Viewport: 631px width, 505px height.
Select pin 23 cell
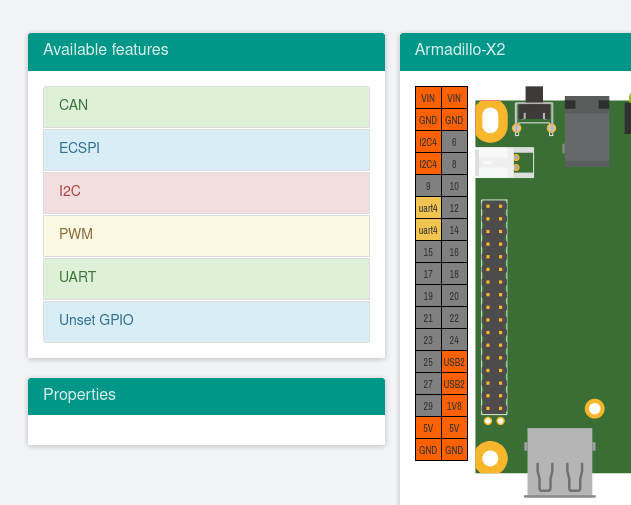428,340
